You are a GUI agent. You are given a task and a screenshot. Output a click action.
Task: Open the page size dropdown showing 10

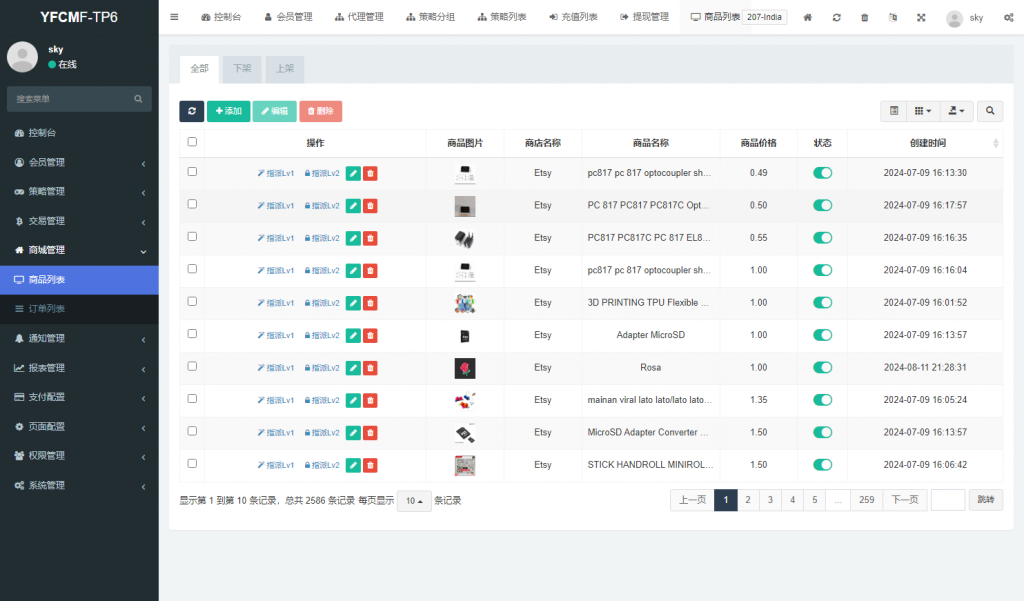413,500
